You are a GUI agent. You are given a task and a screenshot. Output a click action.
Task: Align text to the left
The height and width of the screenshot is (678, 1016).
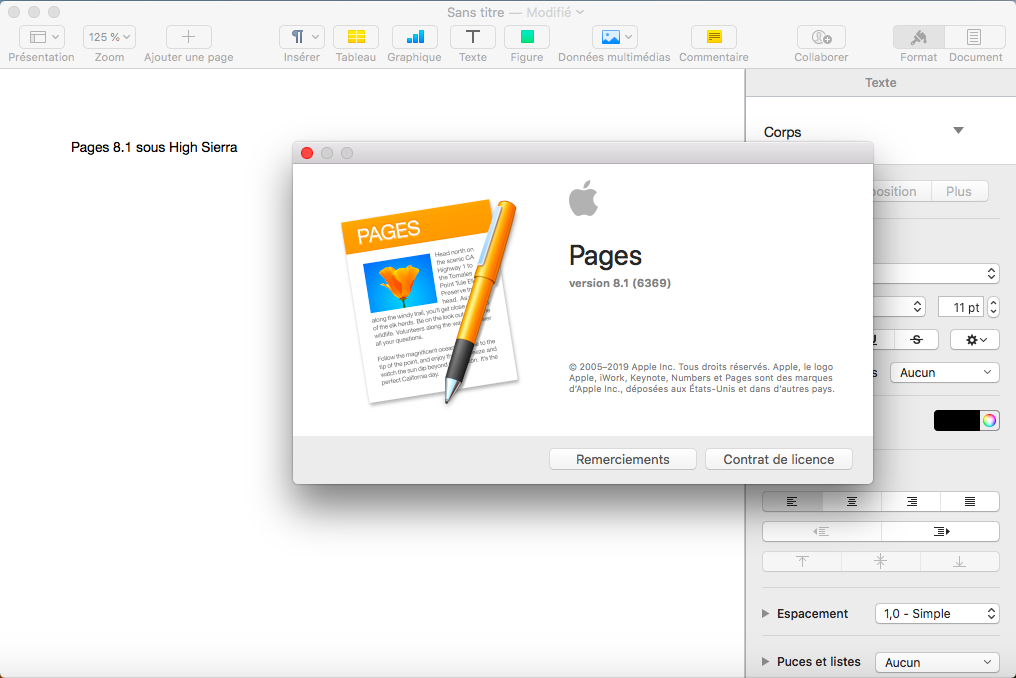click(792, 501)
